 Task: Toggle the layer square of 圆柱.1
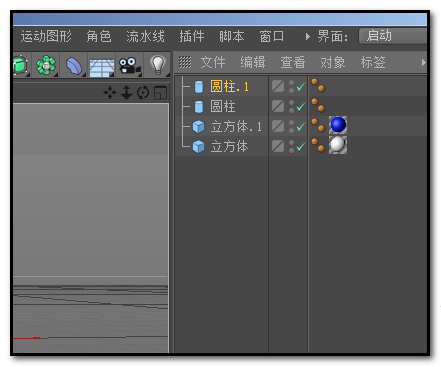click(278, 86)
